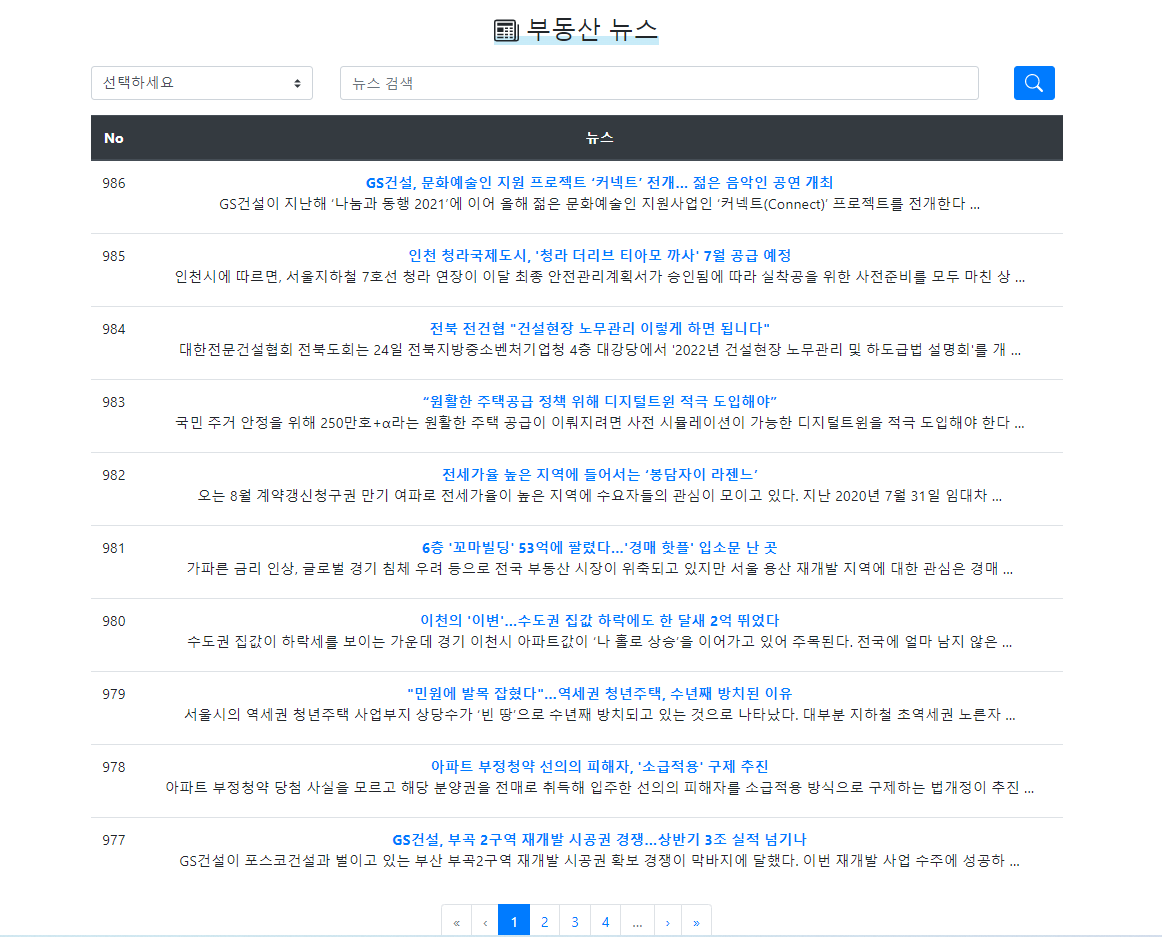Click the '›' next page button
Screen dimensions: 1162x937
pos(667,920)
